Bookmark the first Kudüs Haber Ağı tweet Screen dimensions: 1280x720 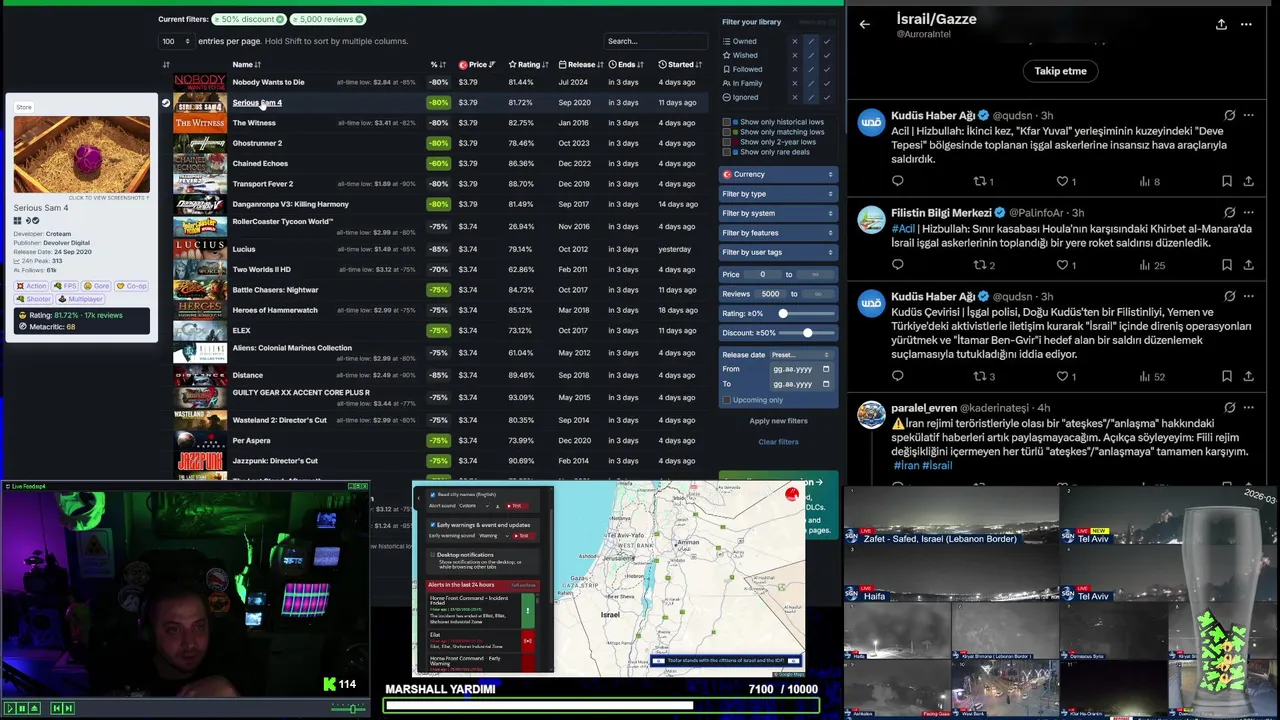(1226, 181)
